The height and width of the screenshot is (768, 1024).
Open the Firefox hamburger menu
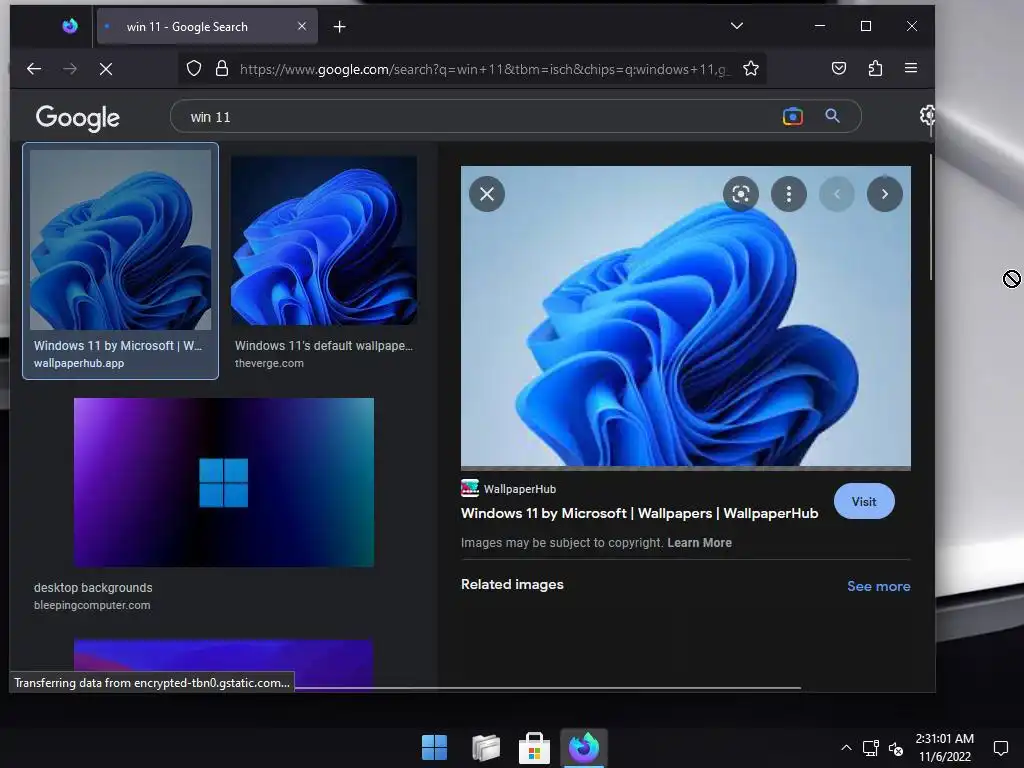click(x=911, y=68)
